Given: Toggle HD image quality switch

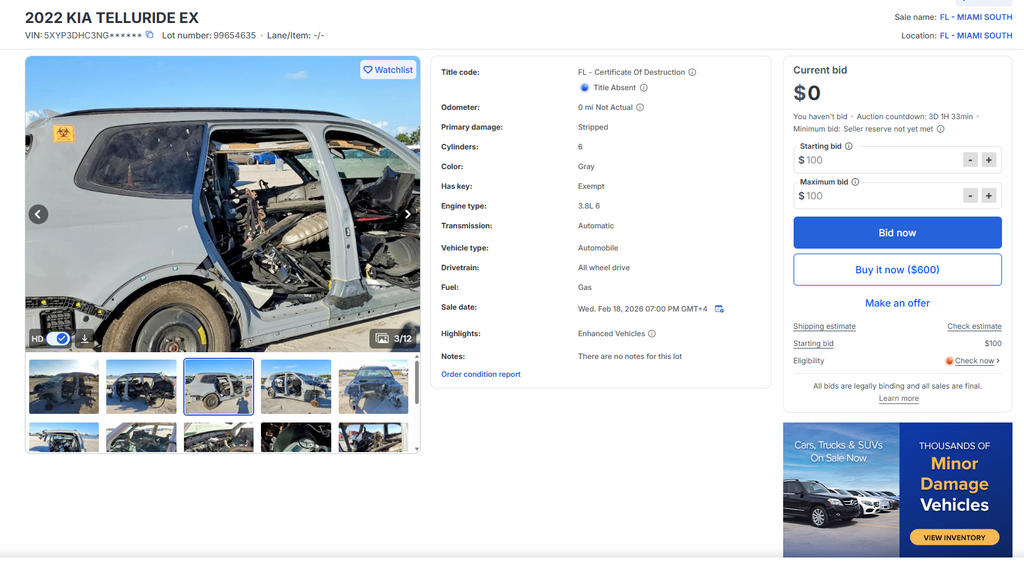Looking at the screenshot, I should pos(58,338).
